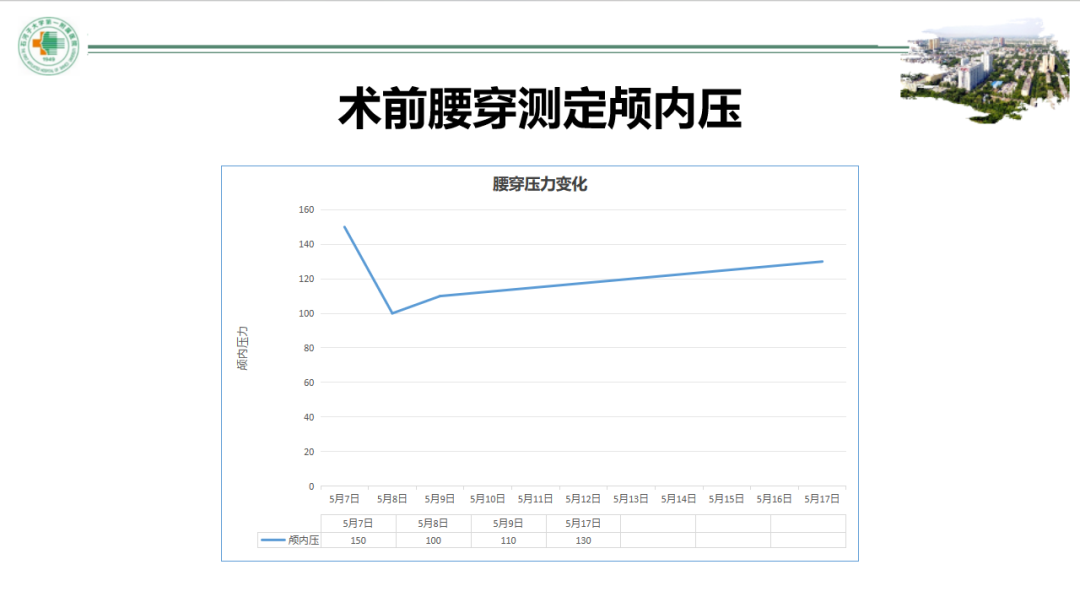
Task: Click the y-axis value 0
Action: click(x=311, y=486)
